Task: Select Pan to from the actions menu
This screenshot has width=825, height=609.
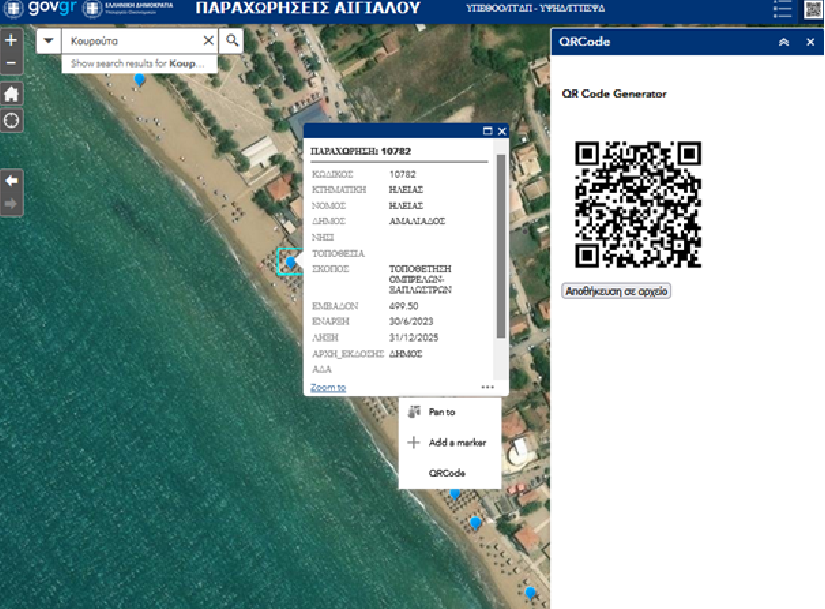Action: [450, 412]
